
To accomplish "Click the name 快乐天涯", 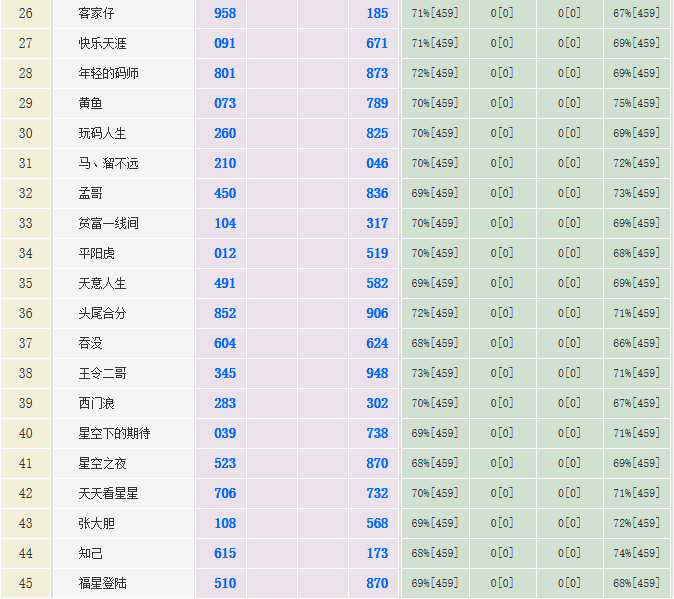I will 103,43.
